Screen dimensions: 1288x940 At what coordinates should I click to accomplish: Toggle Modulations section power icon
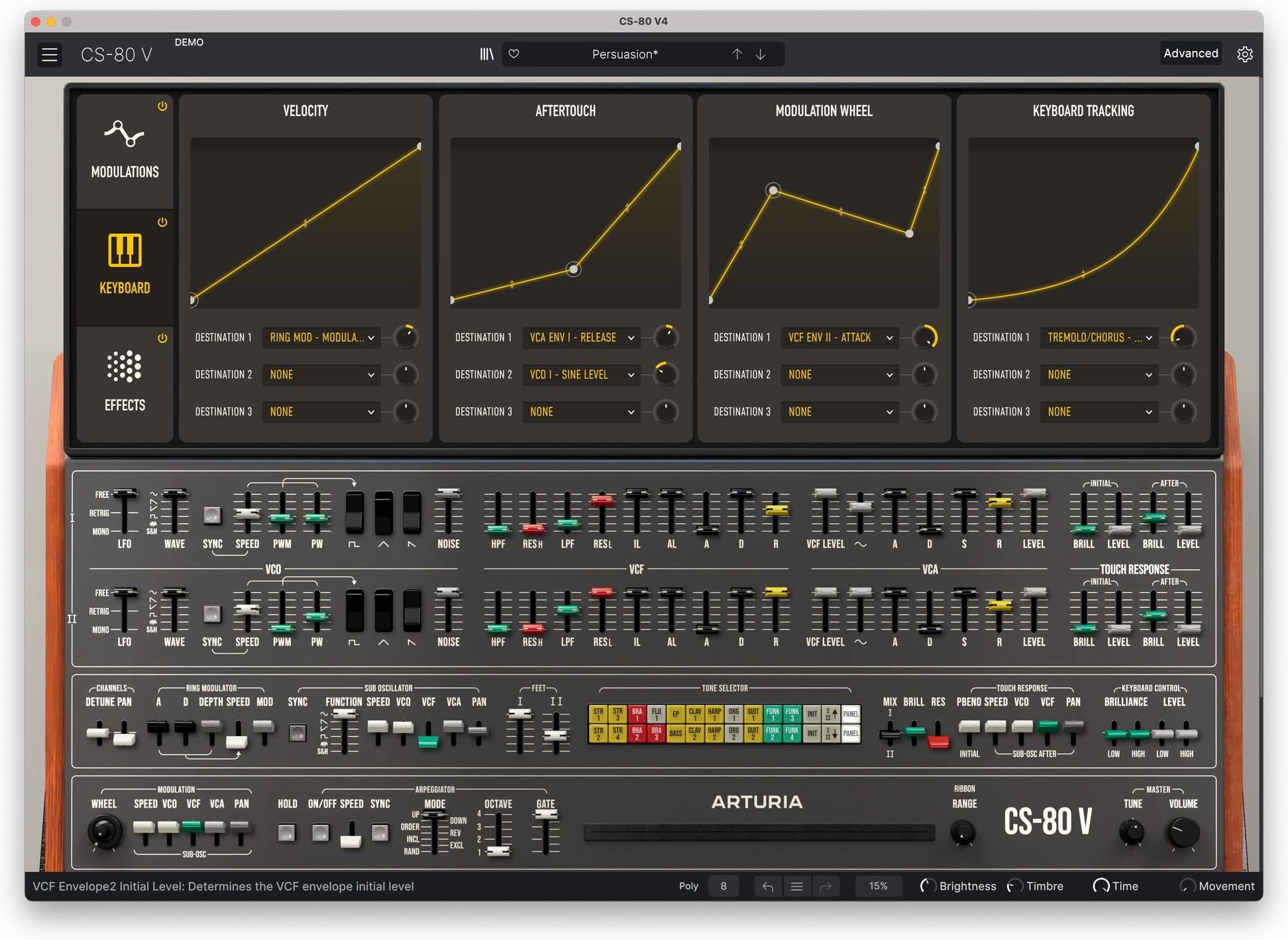162,106
